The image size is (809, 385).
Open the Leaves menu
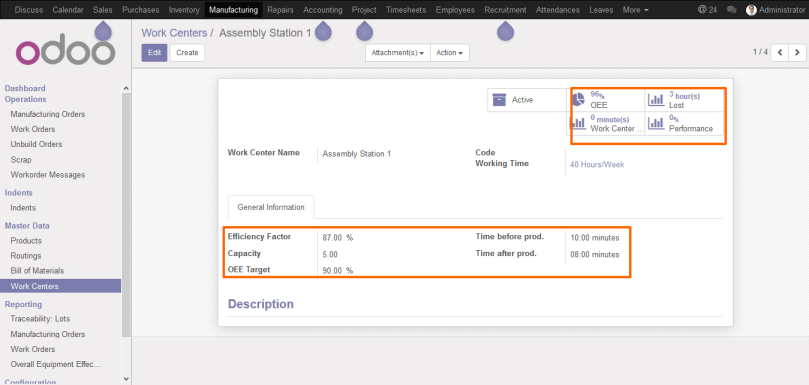coord(601,10)
